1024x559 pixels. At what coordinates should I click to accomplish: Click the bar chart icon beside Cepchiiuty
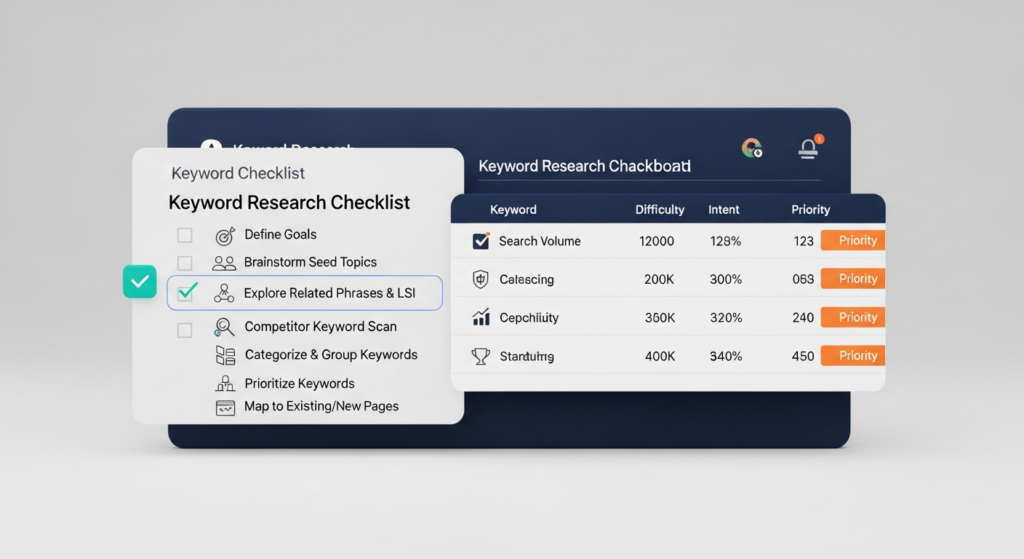coord(481,317)
